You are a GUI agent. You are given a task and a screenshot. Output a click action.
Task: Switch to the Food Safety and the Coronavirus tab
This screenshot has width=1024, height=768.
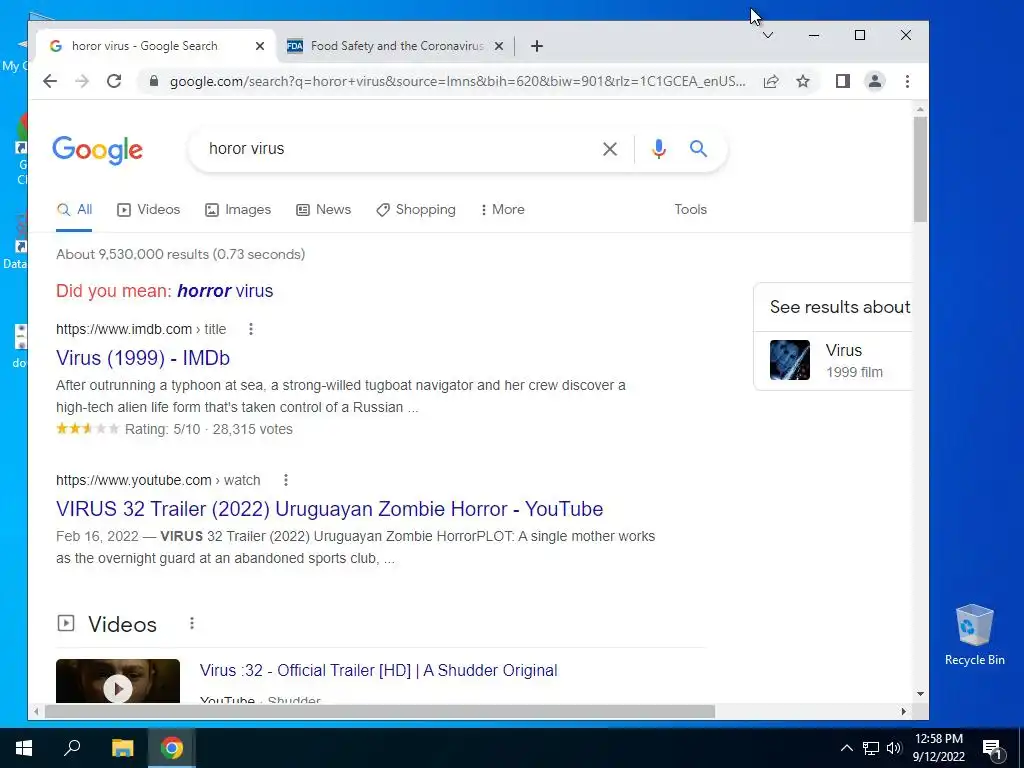pos(396,46)
